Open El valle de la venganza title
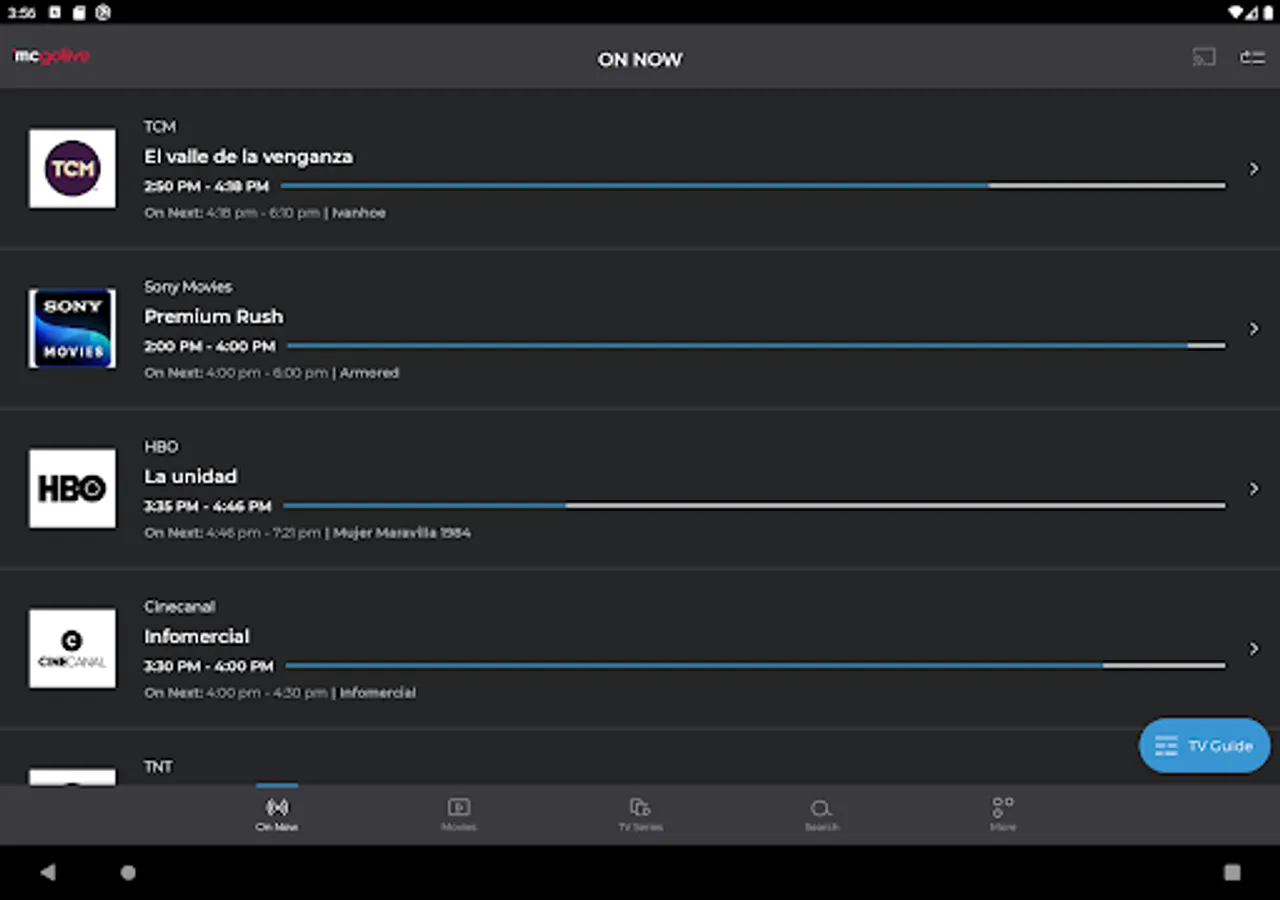 (248, 157)
